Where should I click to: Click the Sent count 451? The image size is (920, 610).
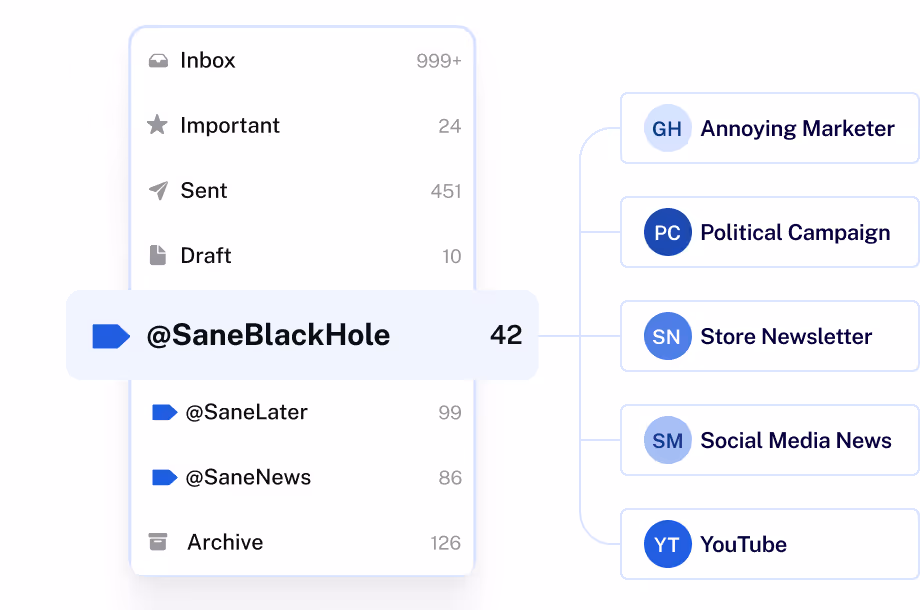(x=446, y=191)
